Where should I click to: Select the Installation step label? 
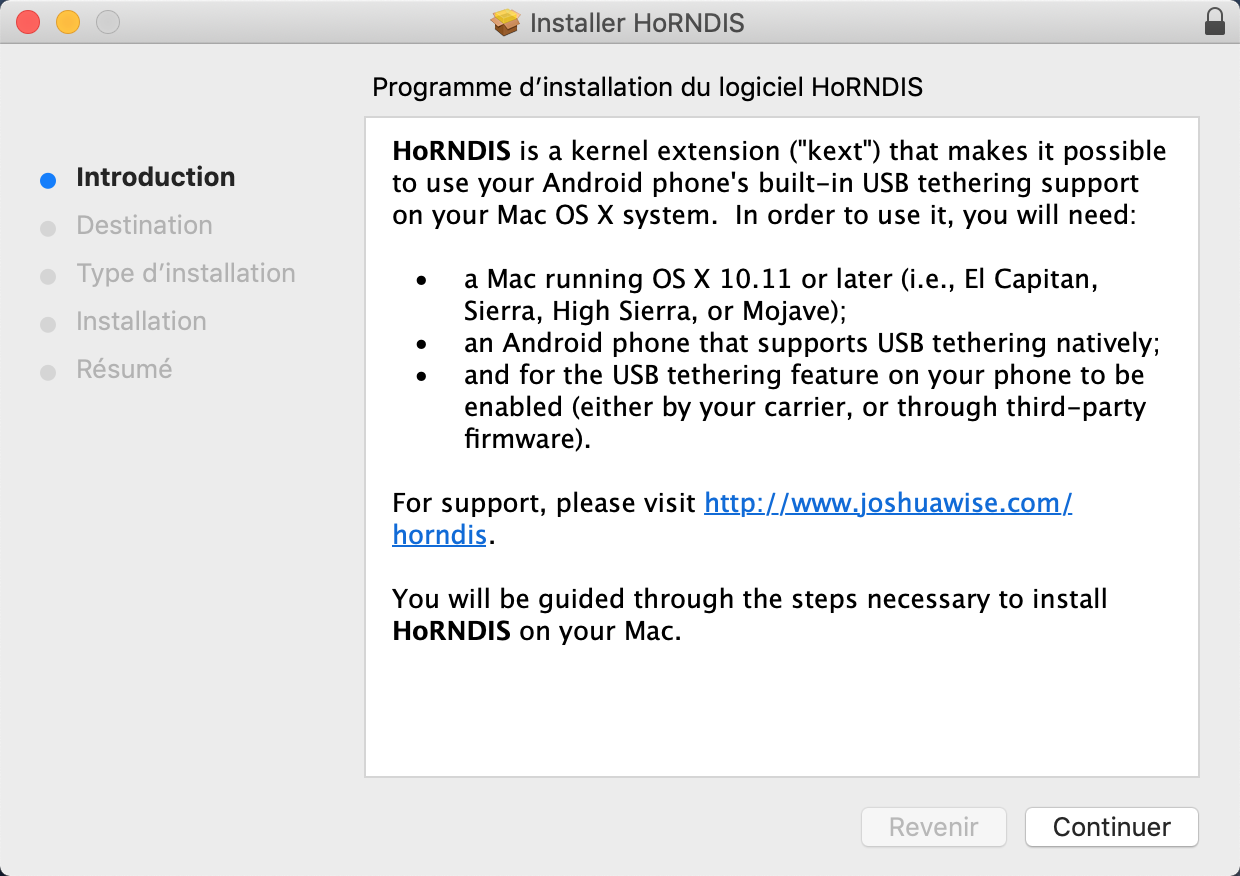point(141,322)
